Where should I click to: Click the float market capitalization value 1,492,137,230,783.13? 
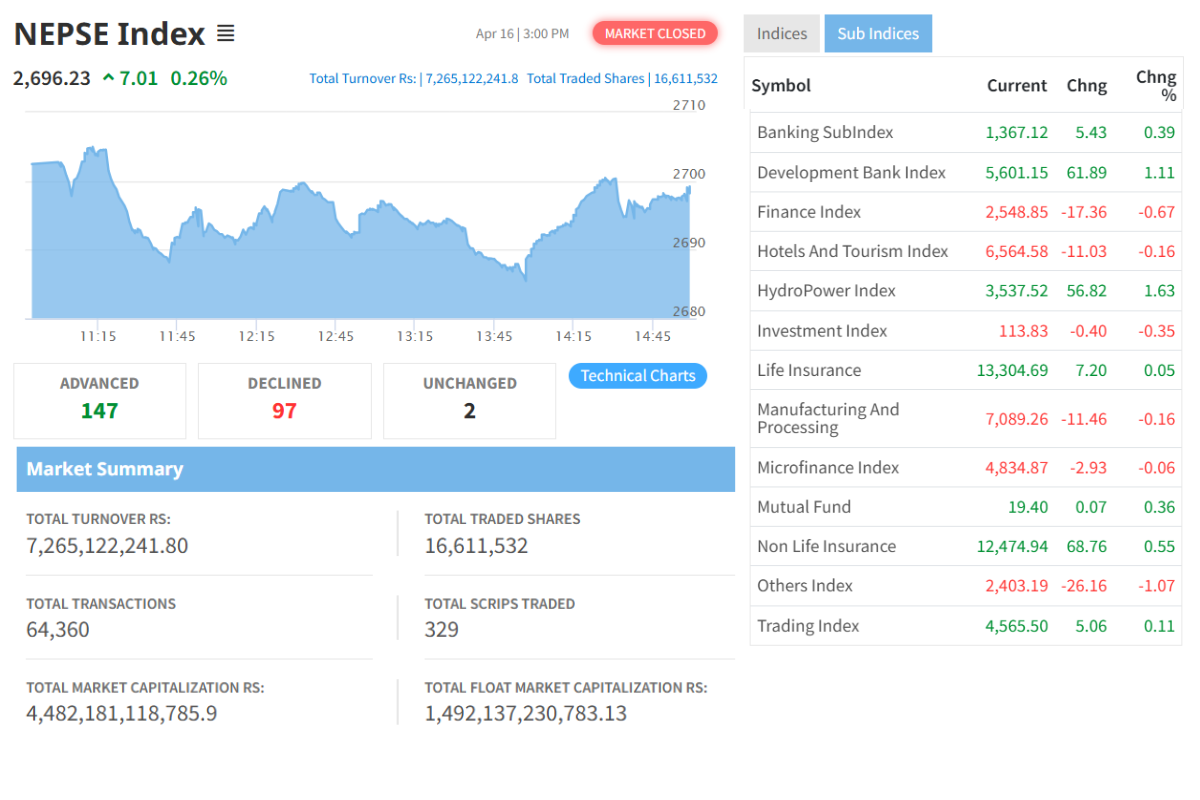(526, 714)
